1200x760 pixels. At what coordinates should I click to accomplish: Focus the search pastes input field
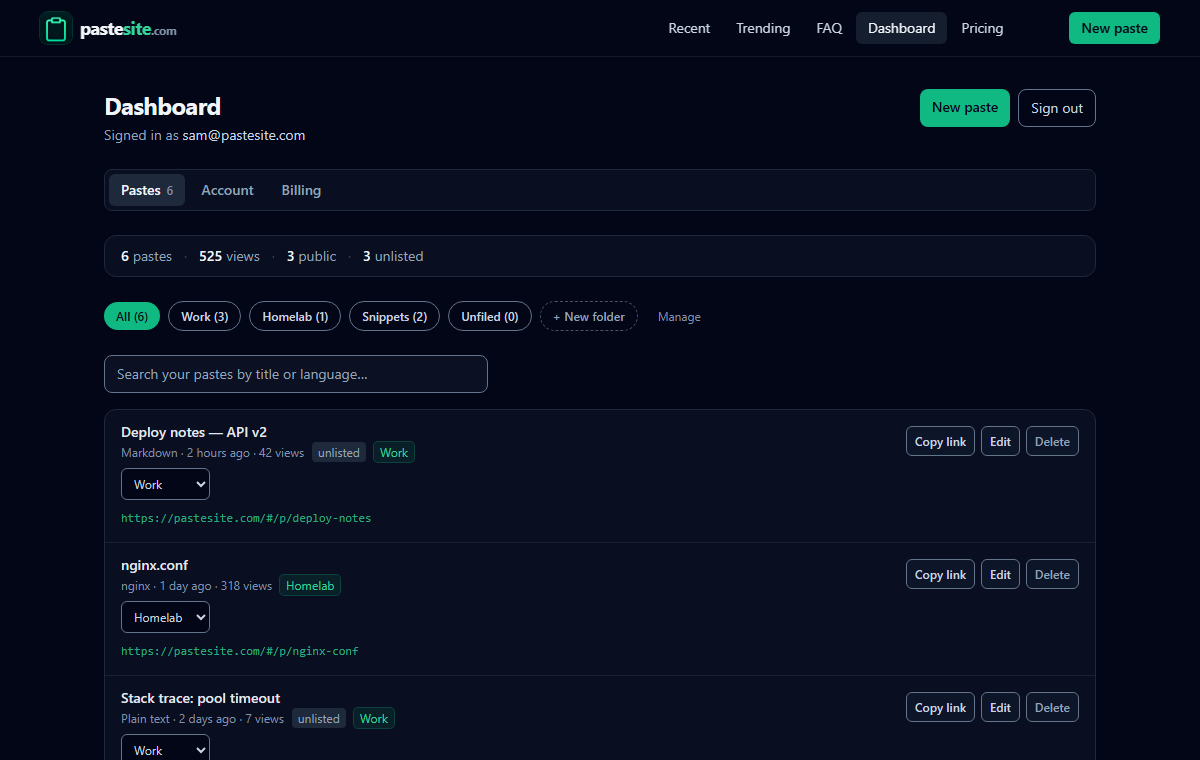(296, 374)
